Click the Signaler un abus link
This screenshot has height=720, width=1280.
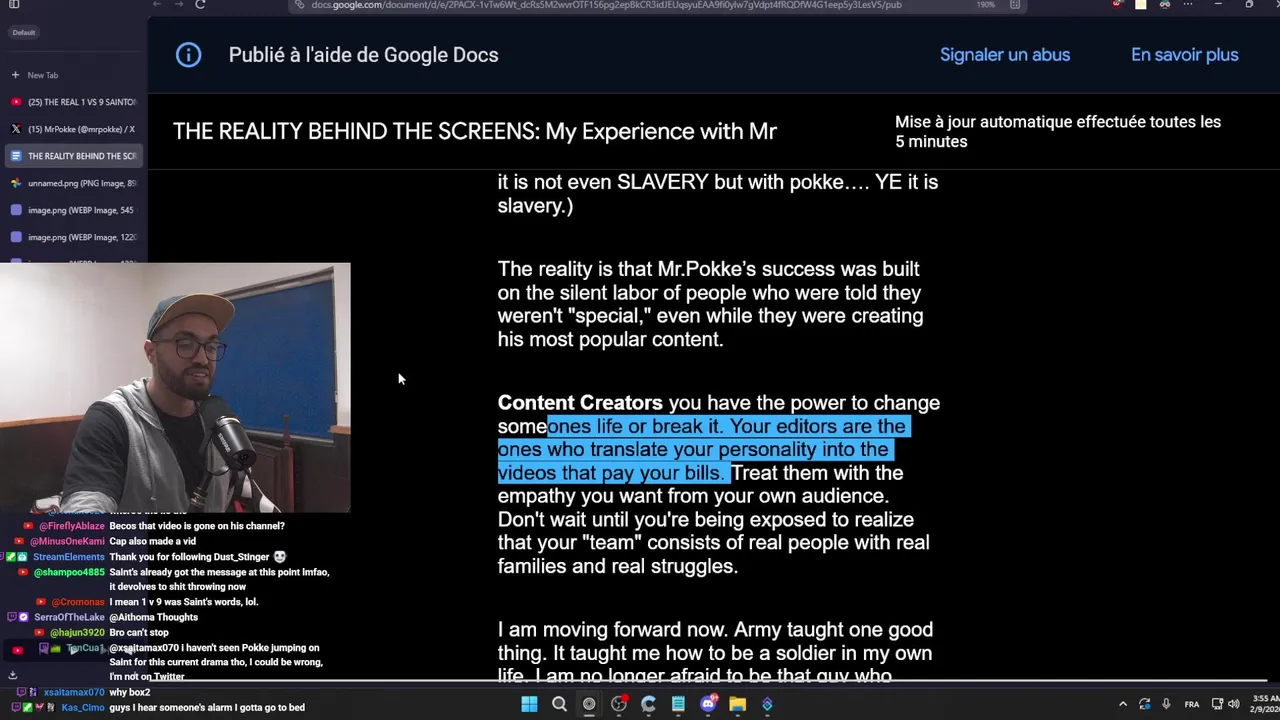click(1005, 55)
